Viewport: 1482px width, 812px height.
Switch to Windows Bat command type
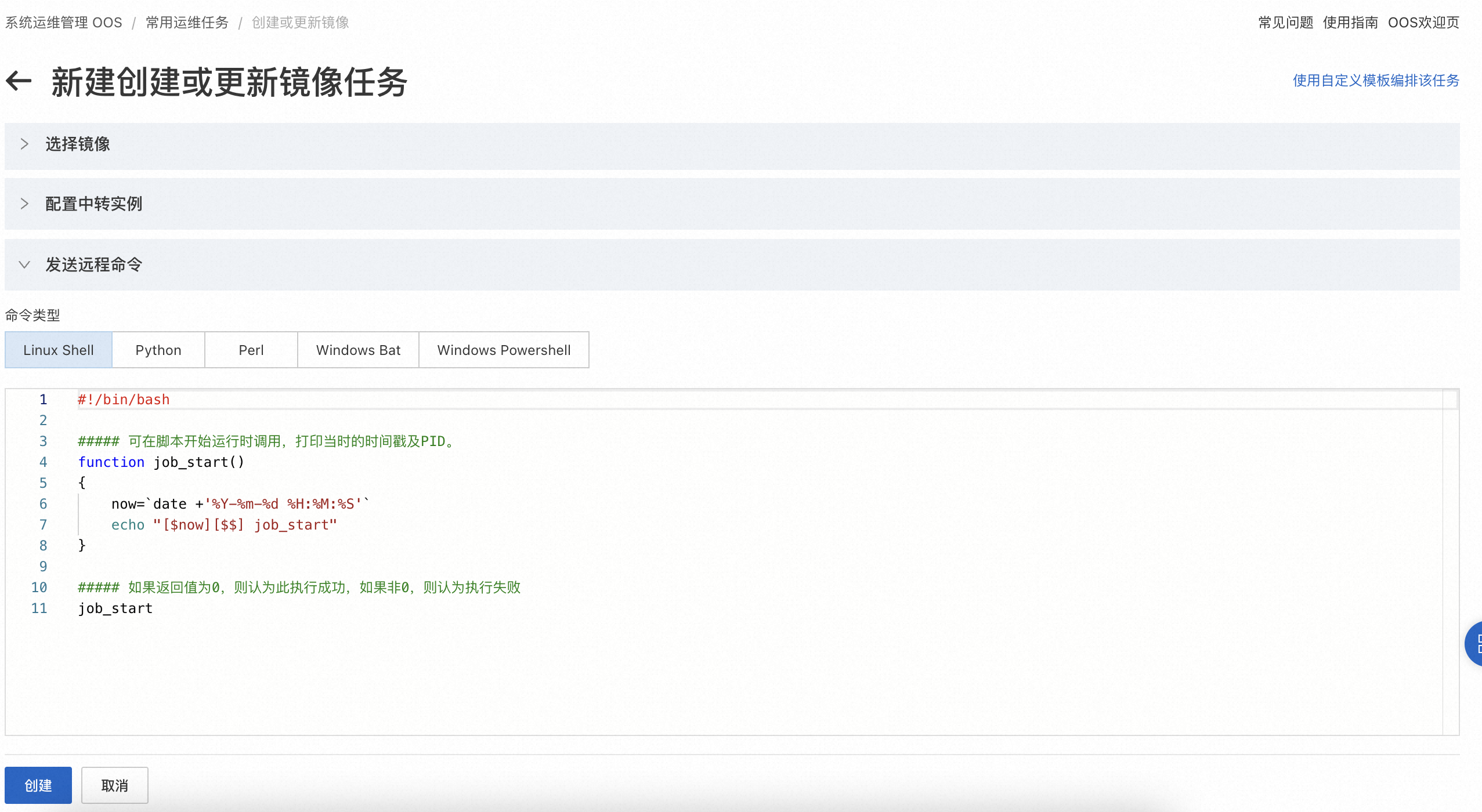point(358,350)
